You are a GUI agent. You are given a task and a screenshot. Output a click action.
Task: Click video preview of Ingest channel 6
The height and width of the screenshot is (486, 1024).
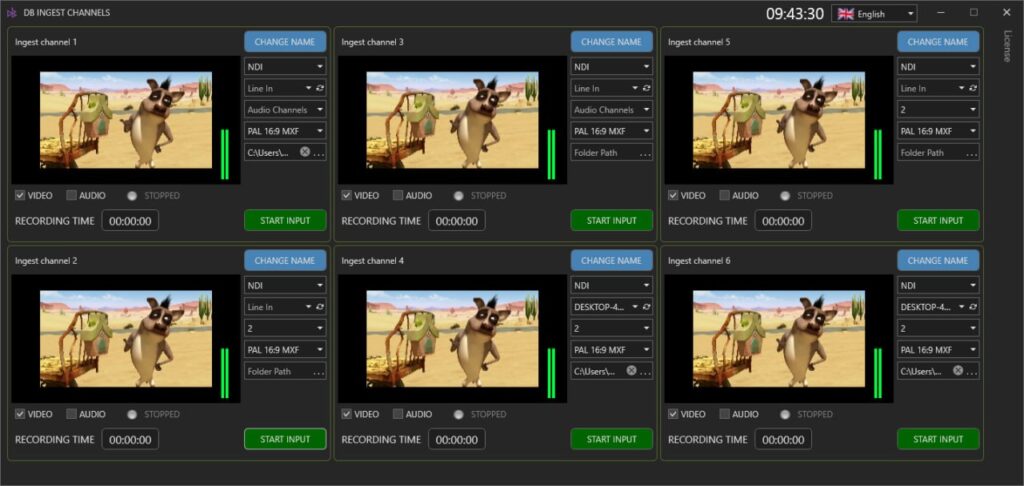(779, 339)
